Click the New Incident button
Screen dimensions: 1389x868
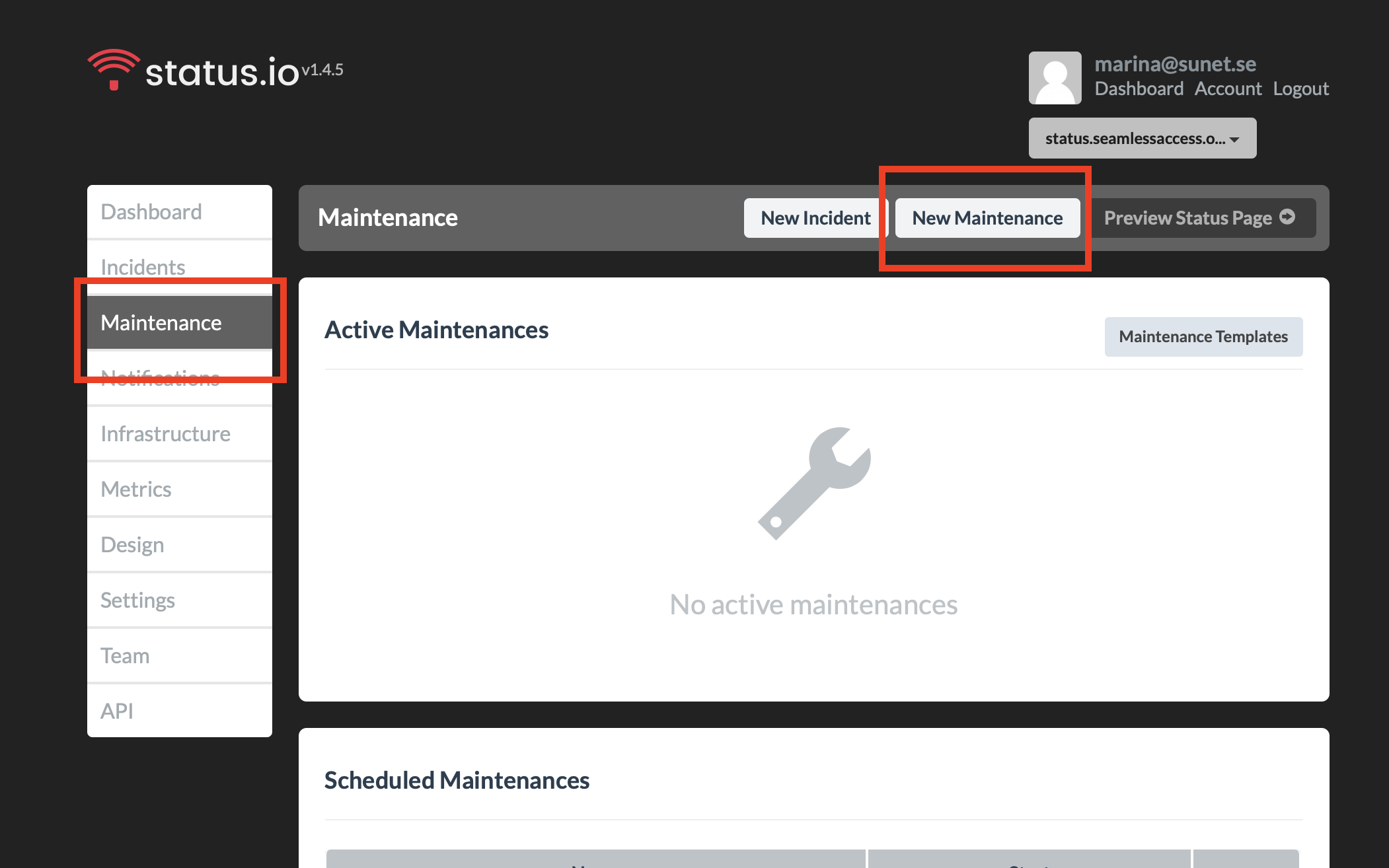click(815, 218)
